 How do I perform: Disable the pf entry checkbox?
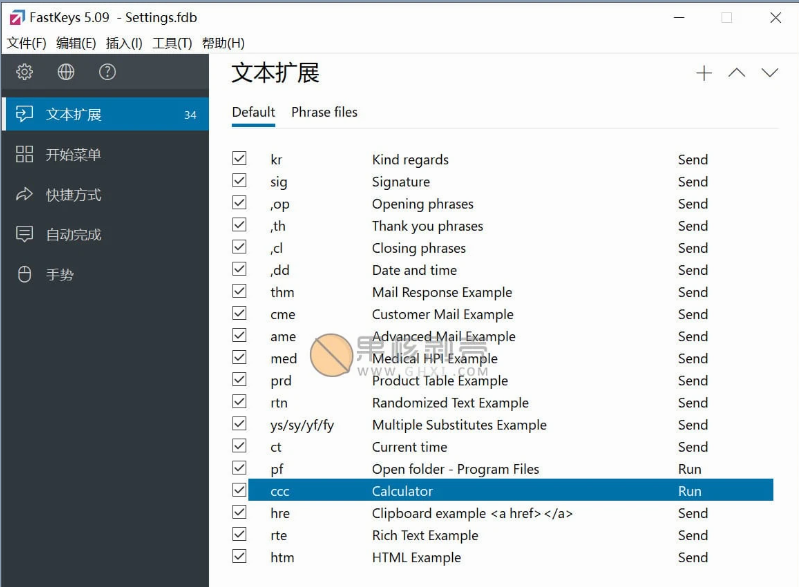pyautogui.click(x=239, y=468)
